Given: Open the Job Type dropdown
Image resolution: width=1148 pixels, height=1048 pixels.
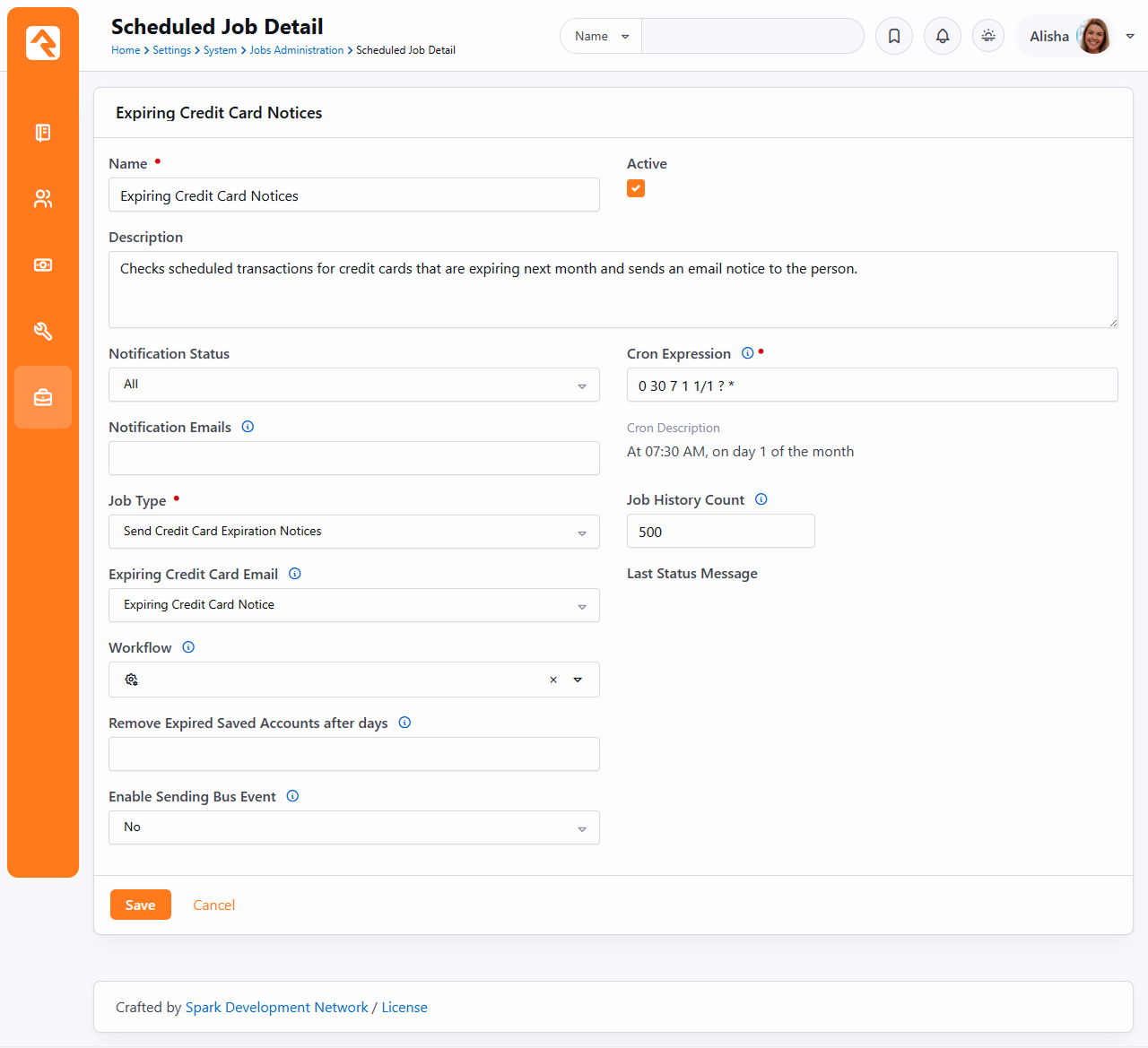Looking at the screenshot, I should tap(353, 532).
